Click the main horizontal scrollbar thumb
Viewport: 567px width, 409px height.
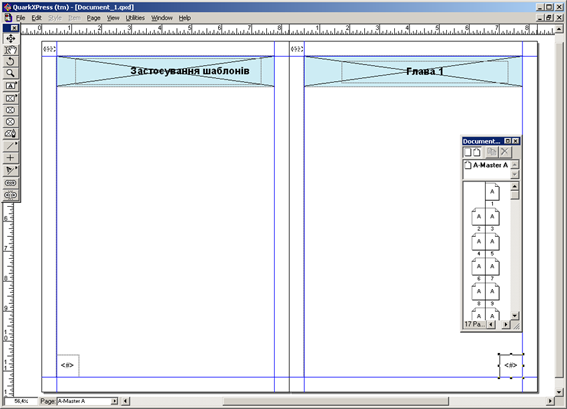click(x=336, y=401)
